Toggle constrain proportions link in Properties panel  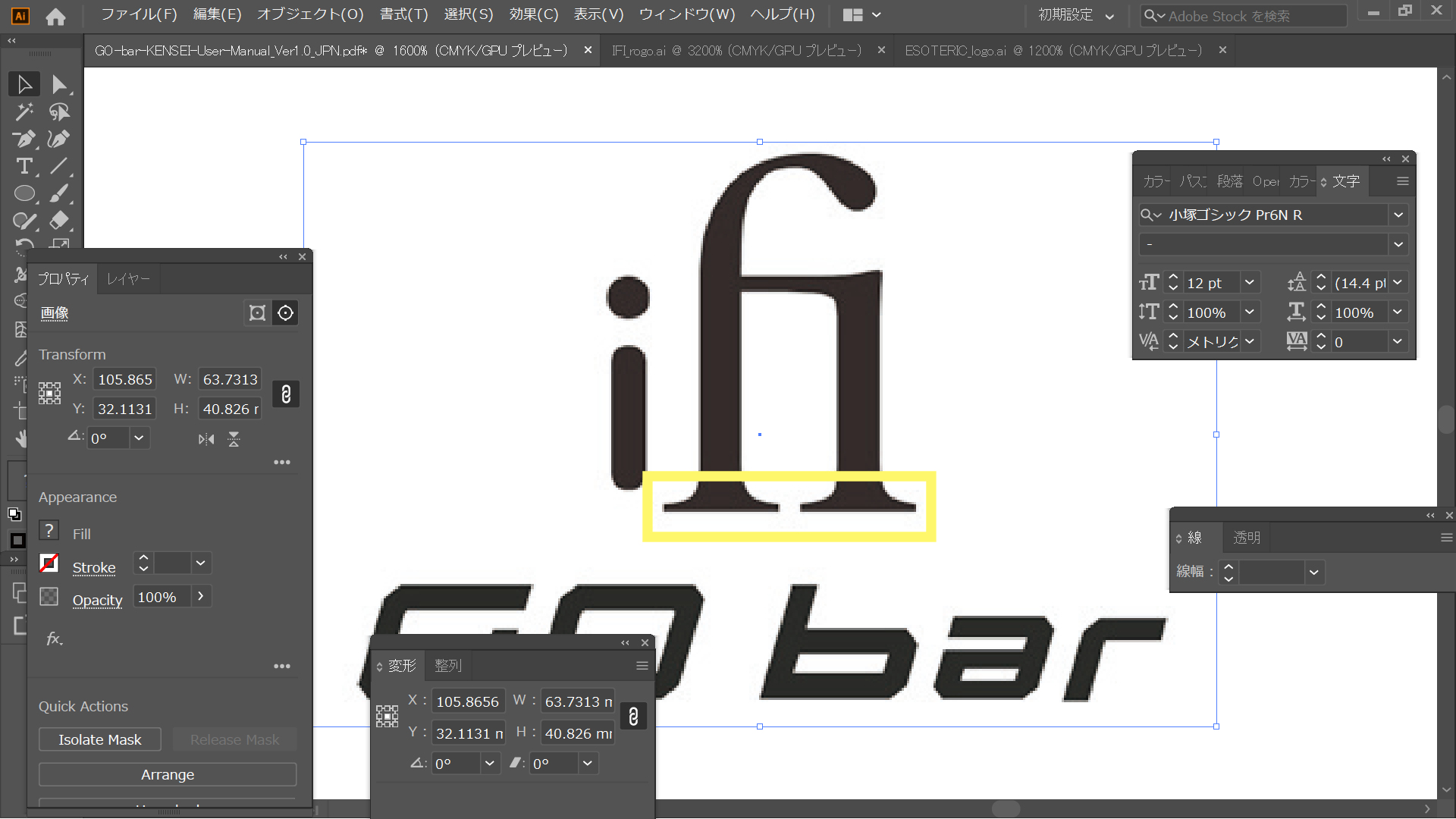click(286, 394)
